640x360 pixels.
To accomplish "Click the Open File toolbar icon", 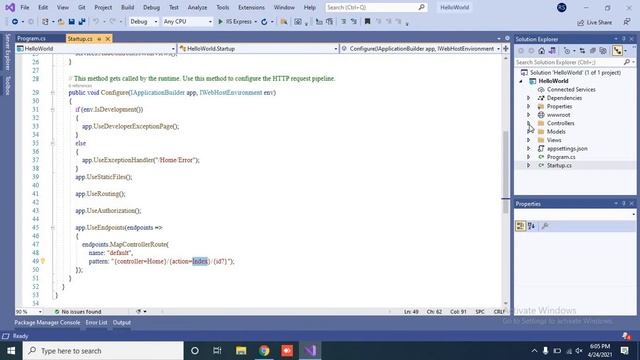I will coord(61,22).
